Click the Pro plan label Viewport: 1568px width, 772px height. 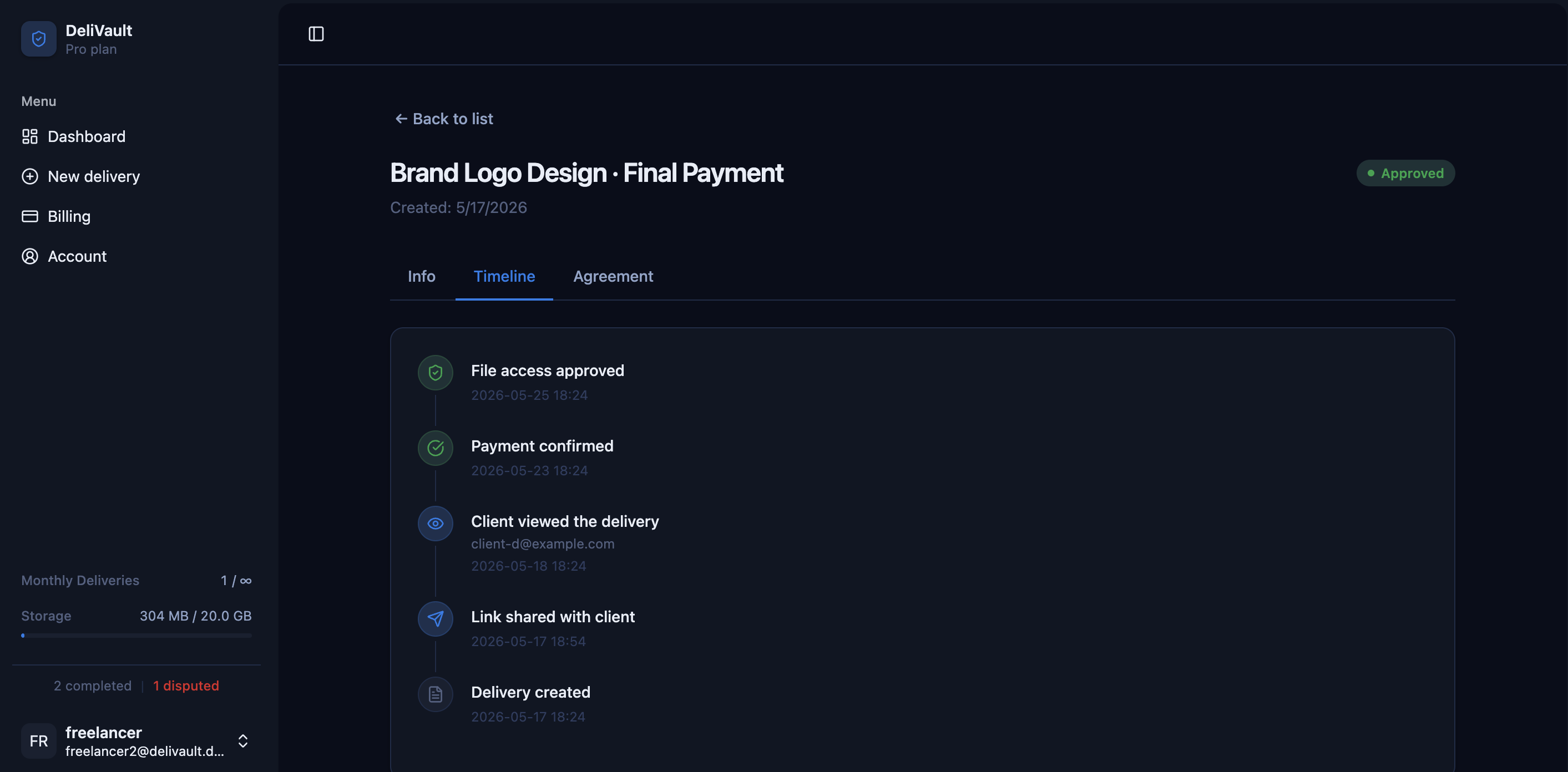click(92, 49)
